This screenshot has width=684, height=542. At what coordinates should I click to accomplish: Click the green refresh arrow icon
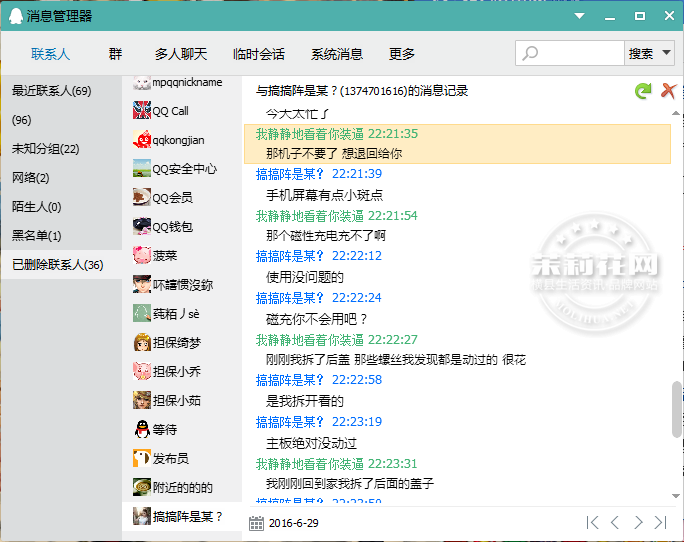click(643, 91)
